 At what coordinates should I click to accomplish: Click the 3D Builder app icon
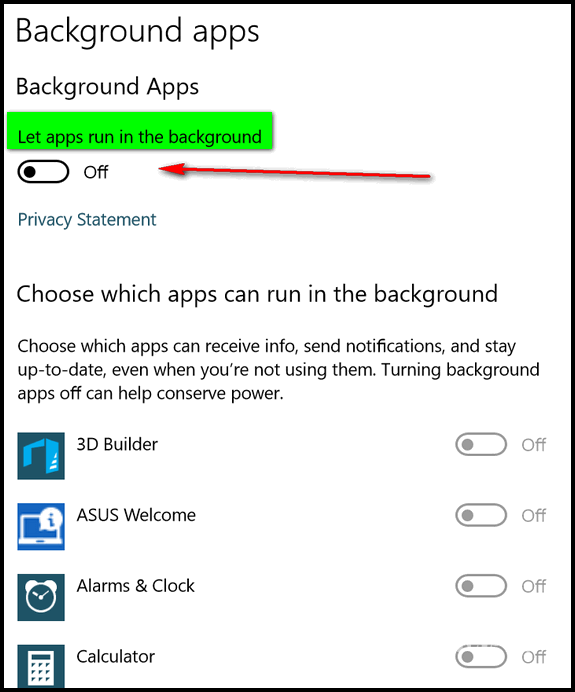[41, 456]
